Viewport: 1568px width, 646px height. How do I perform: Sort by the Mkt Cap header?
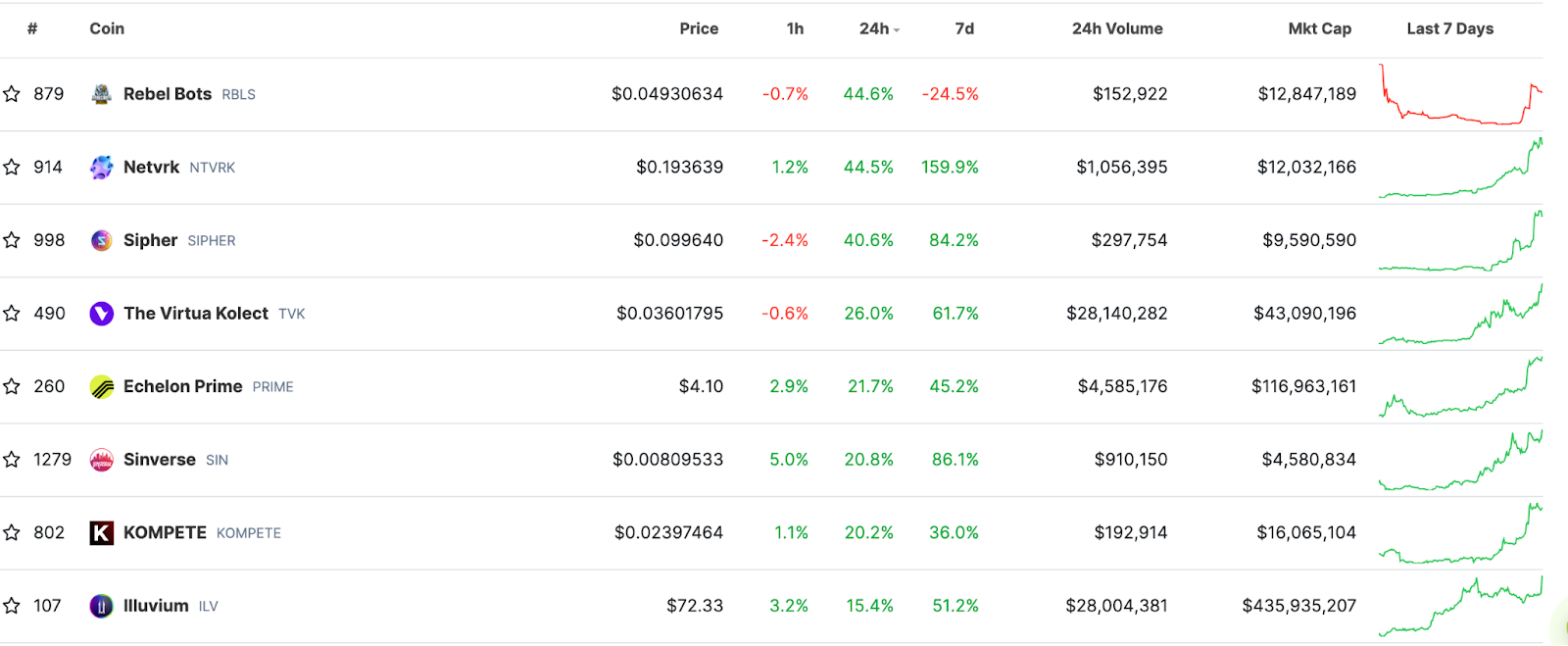[x=1320, y=29]
